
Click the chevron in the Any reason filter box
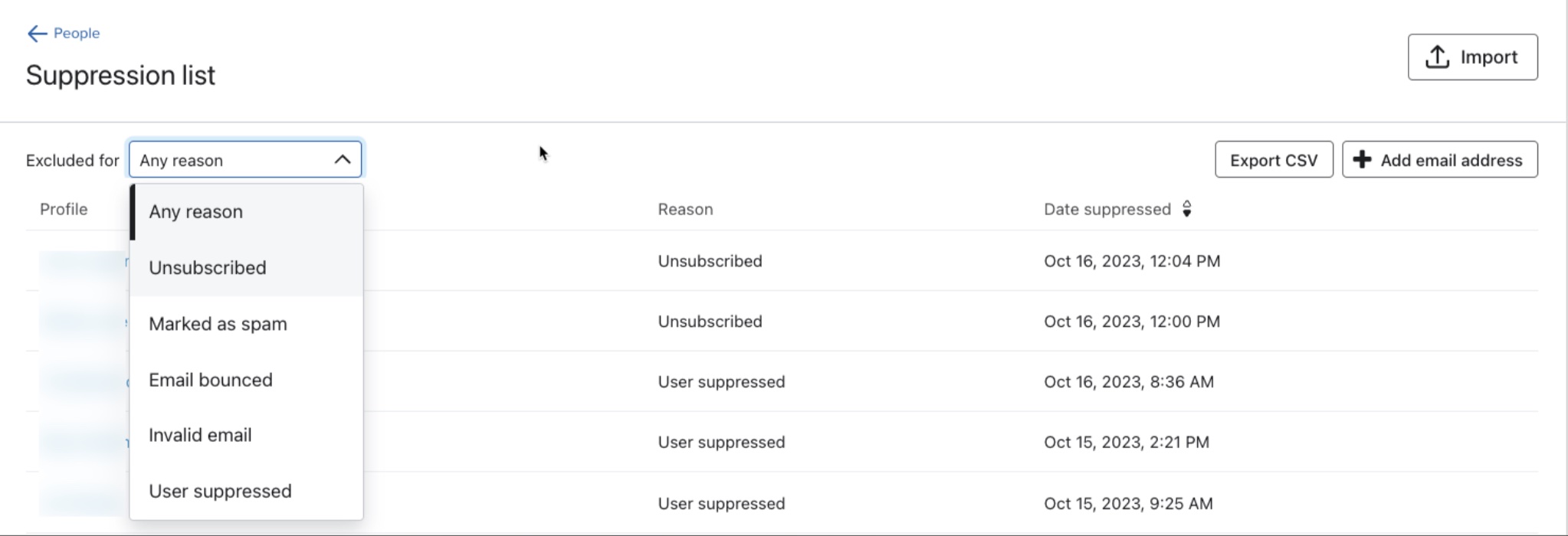[343, 159]
